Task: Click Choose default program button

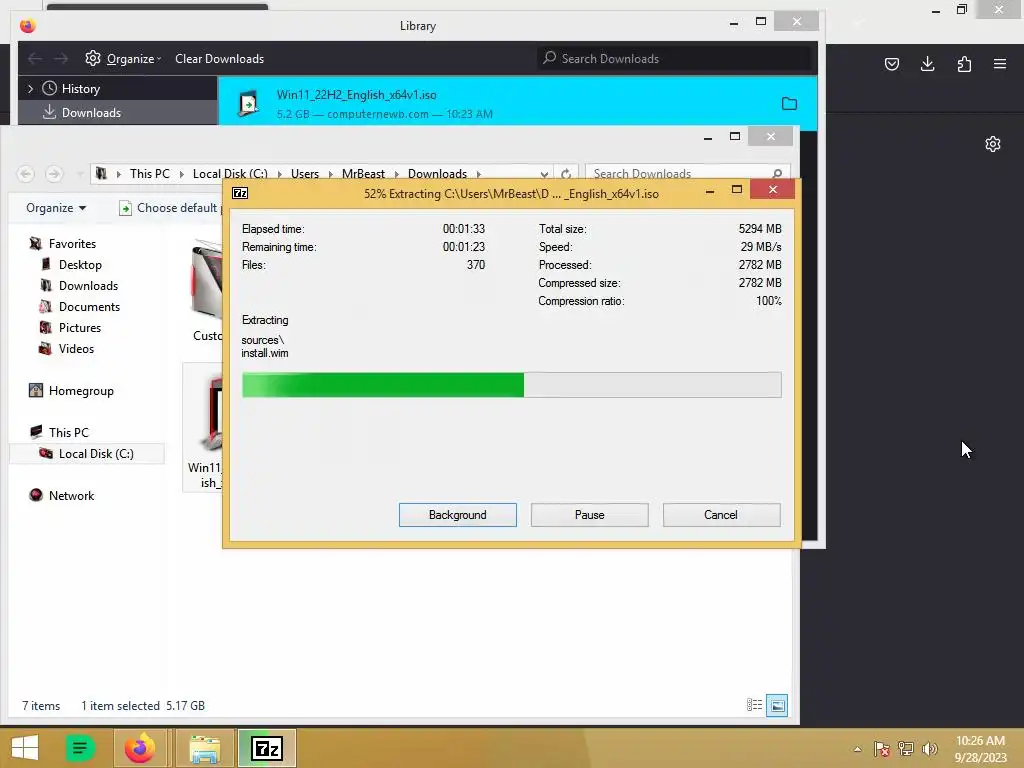Action: pyautogui.click(x=171, y=208)
